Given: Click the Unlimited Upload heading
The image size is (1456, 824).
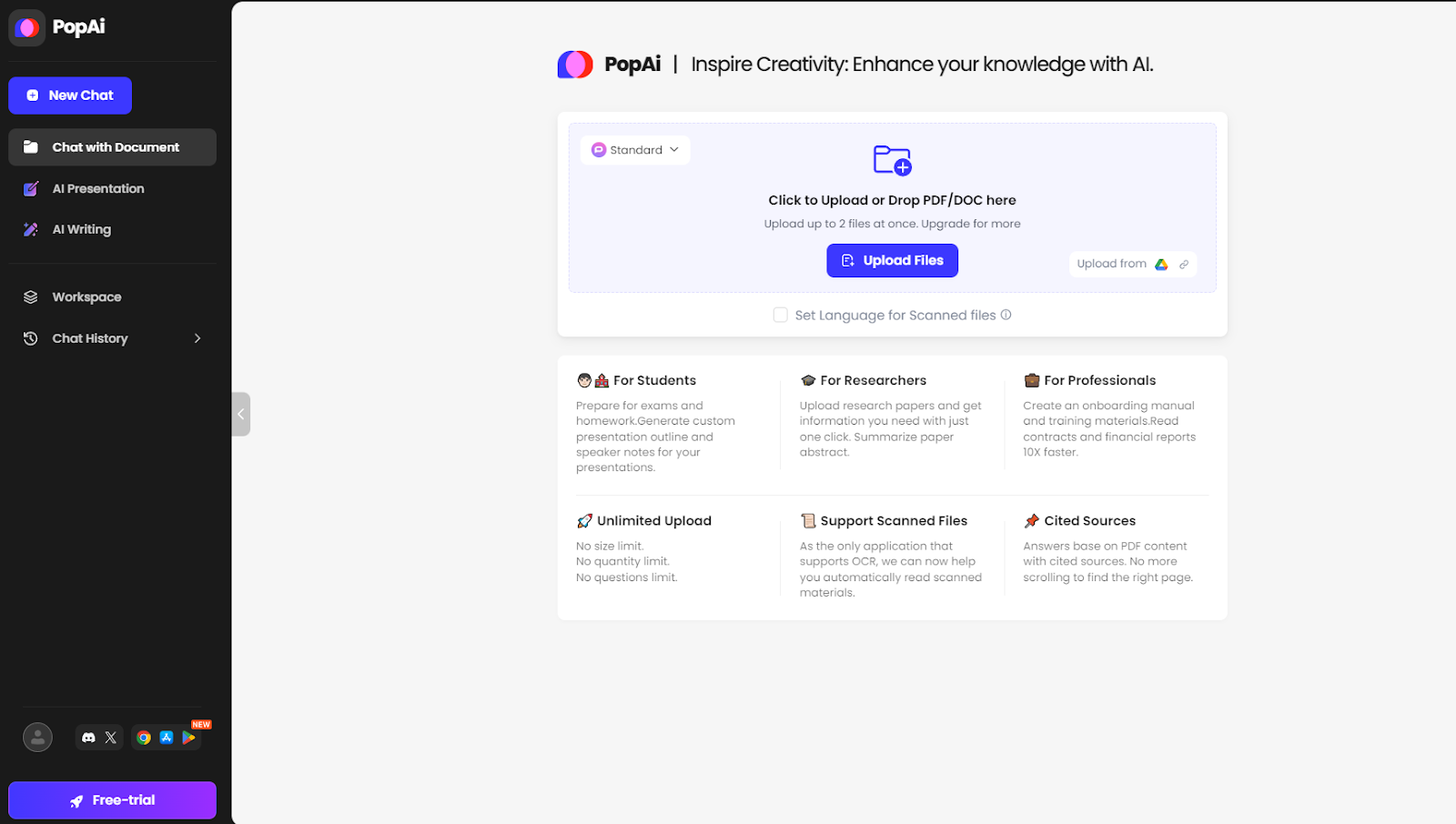Looking at the screenshot, I should (x=653, y=521).
